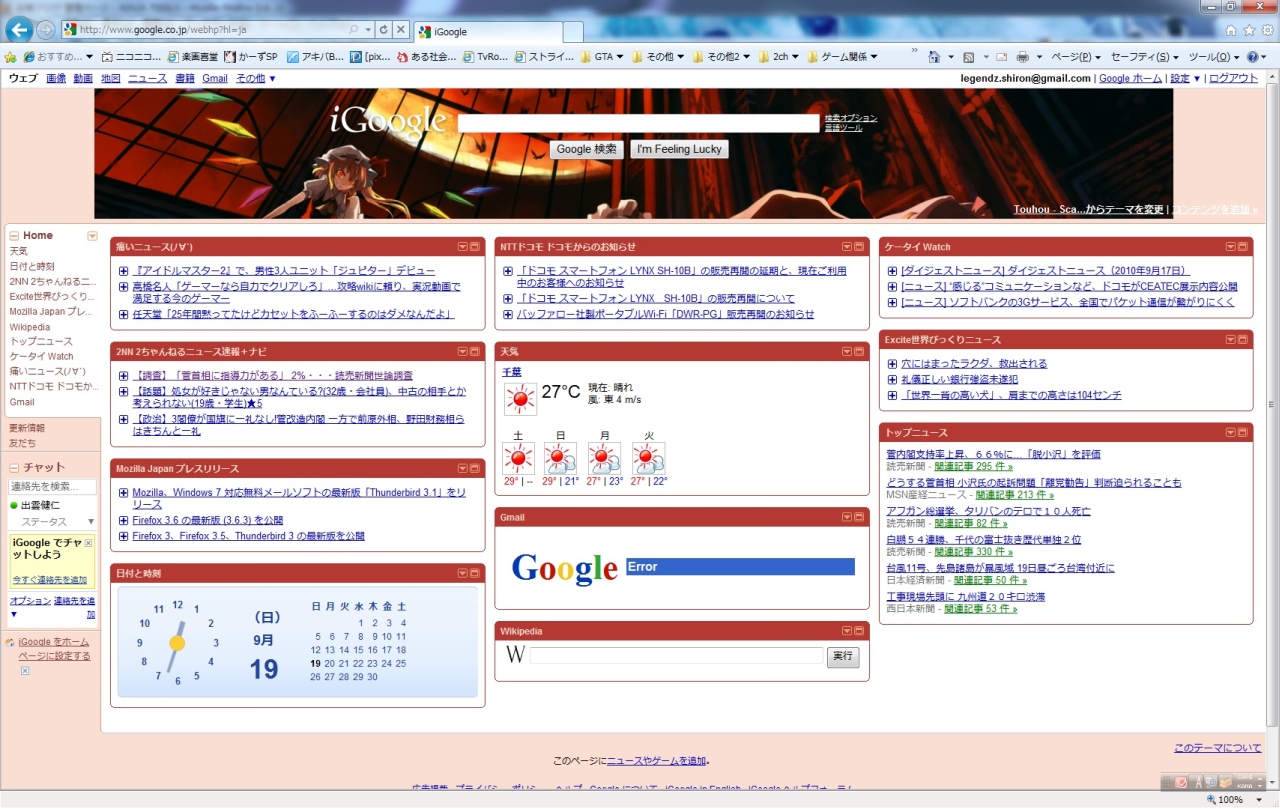
Task: Maximize the 痛いニュース gadget
Action: click(475, 246)
